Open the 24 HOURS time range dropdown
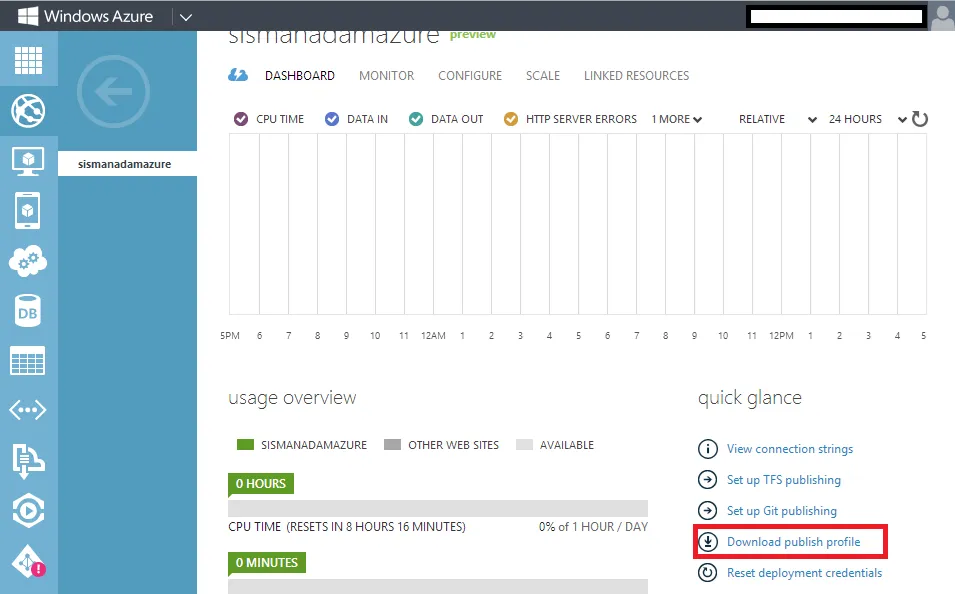The height and width of the screenshot is (594, 955). (868, 119)
